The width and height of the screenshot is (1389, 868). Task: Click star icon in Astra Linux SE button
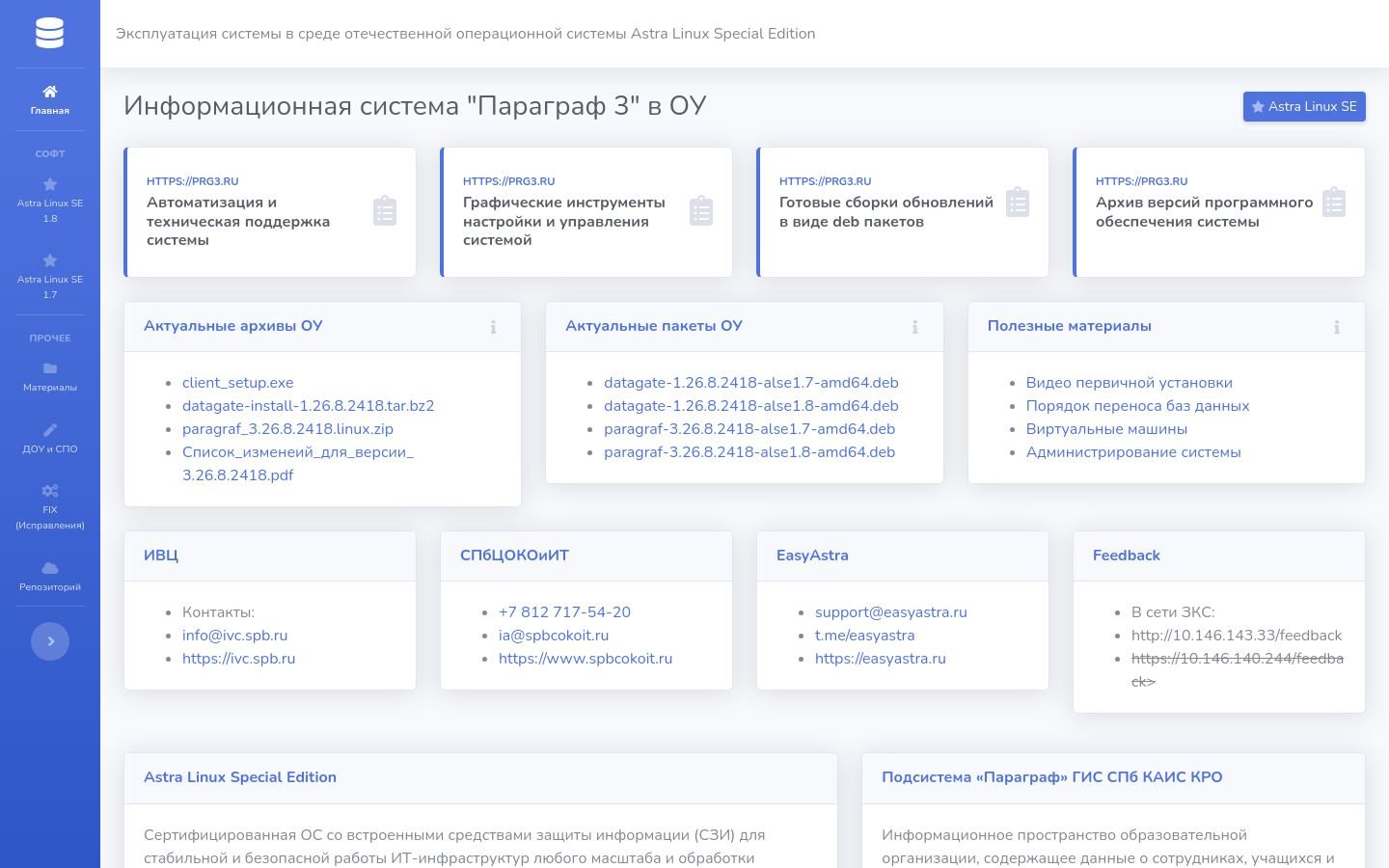(1258, 107)
